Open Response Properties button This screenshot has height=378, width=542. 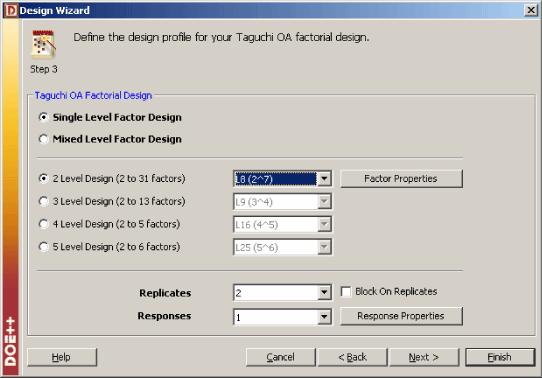tap(401, 316)
